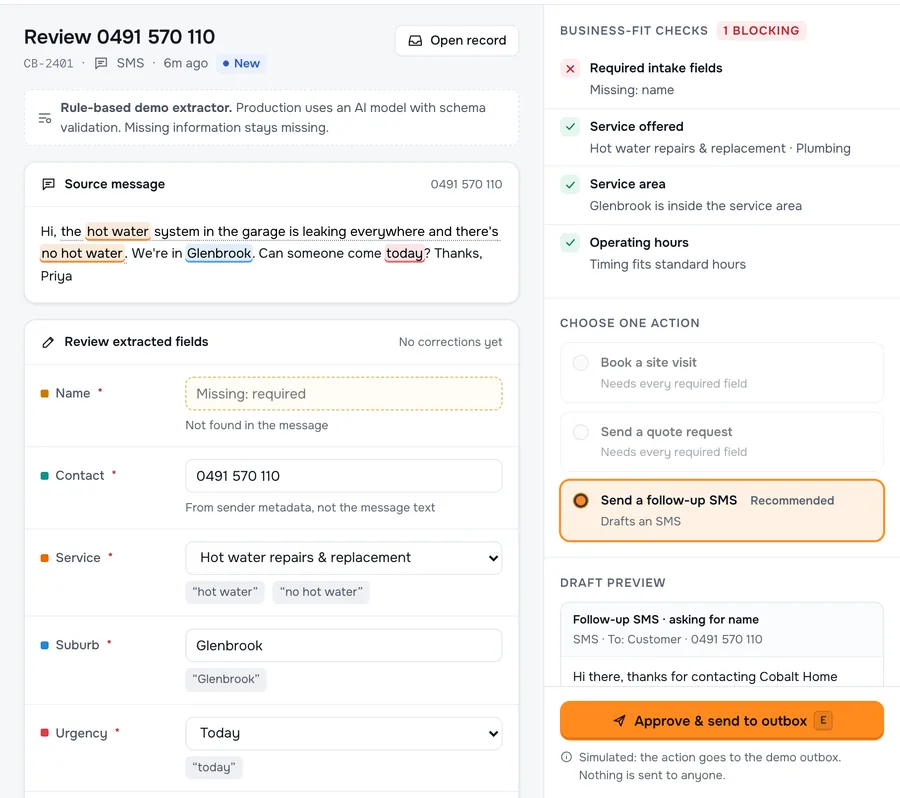900x798 pixels.
Task: Click the pencil icon beside Review extracted fields
Action: (x=49, y=342)
